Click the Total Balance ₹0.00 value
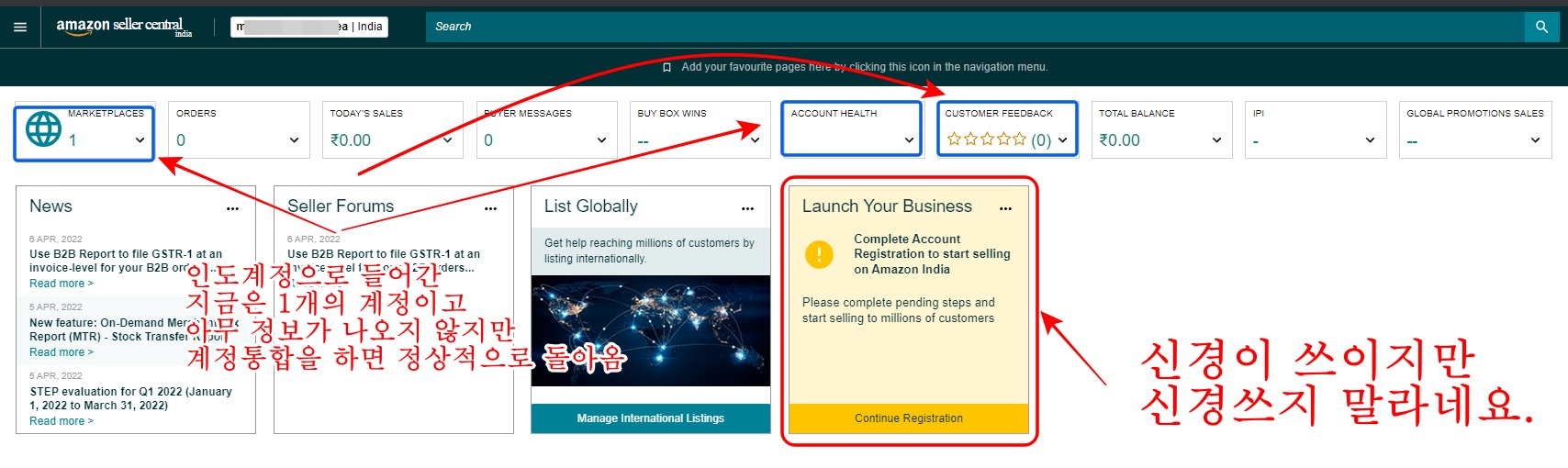The image size is (1568, 468). 1120,140
